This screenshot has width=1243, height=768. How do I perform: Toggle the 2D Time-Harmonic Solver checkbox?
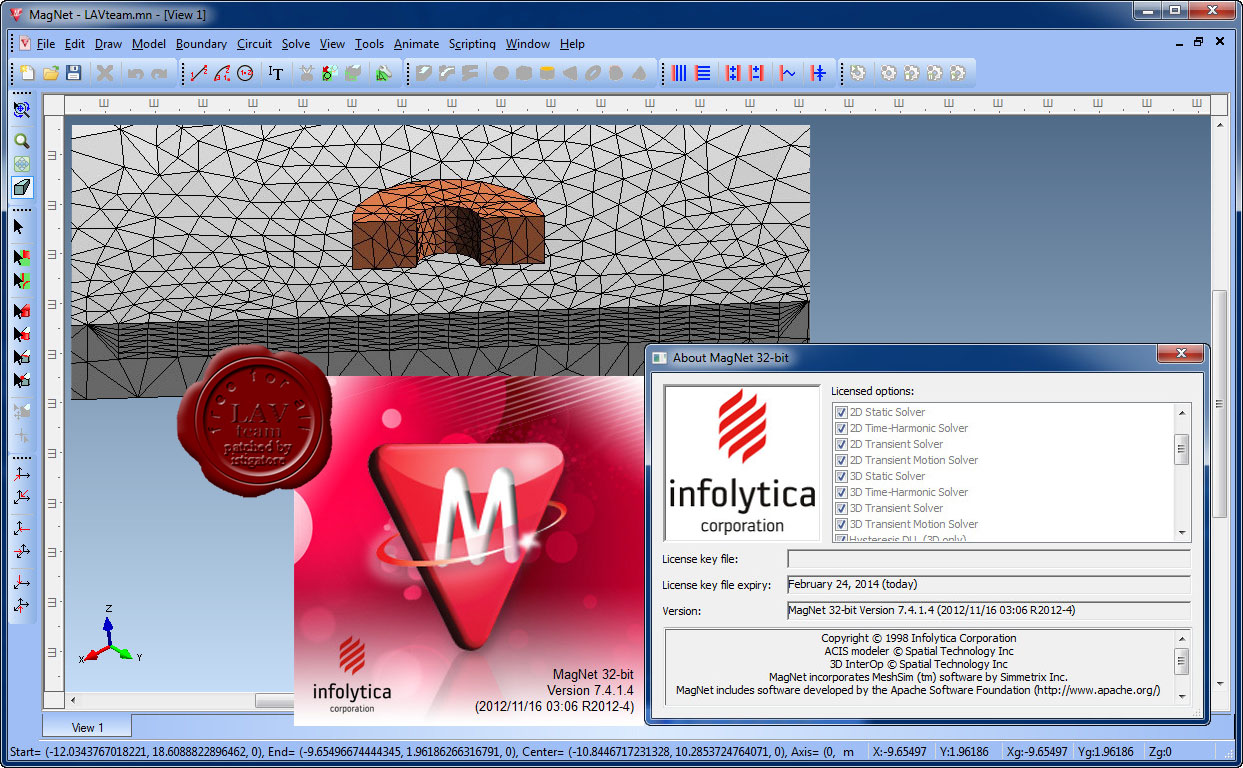tap(841, 428)
